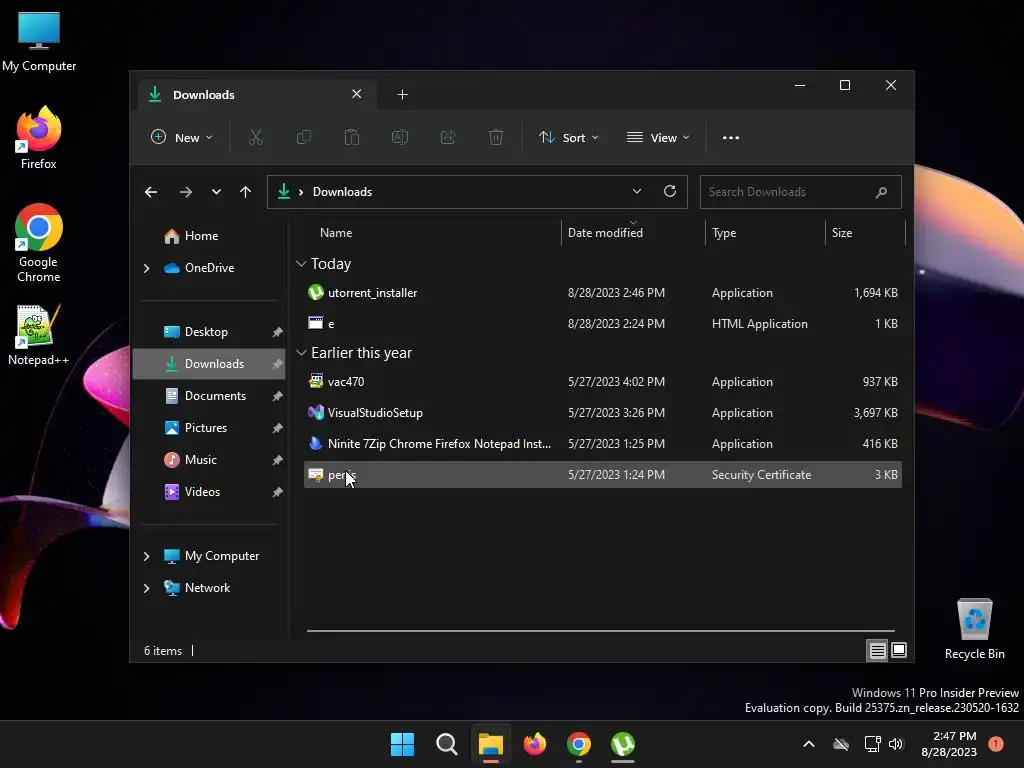The image size is (1024, 768).
Task: Click the search magnifier in Search Downloads
Action: point(881,192)
